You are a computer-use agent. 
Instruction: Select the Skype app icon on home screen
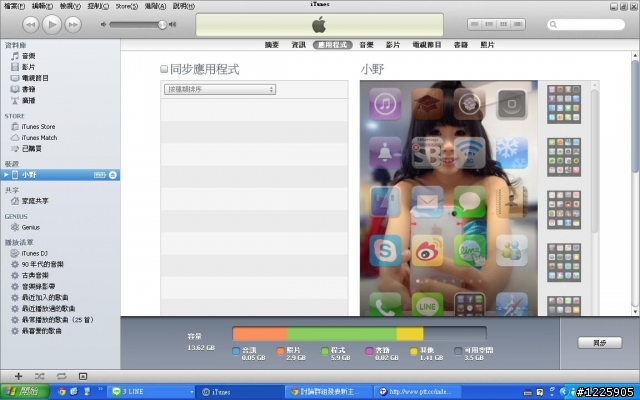385,251
